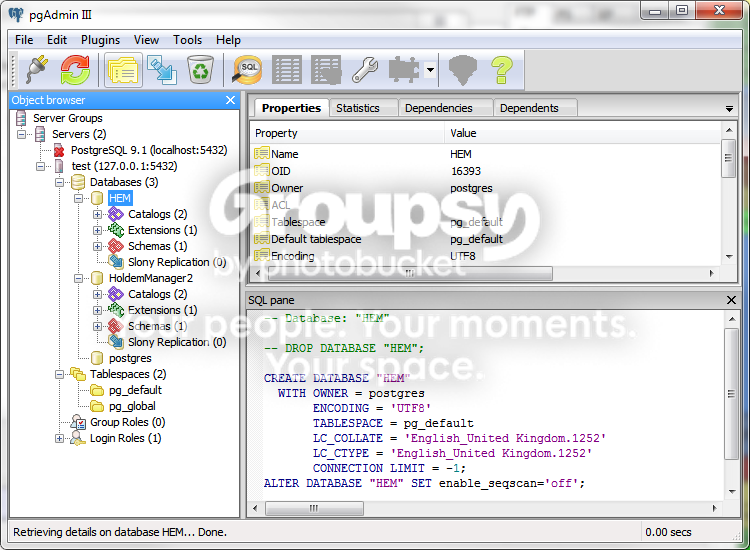Viewport: 750px width, 550px height.
Task: Expand the Login Roles (1) node
Action: coord(59,438)
